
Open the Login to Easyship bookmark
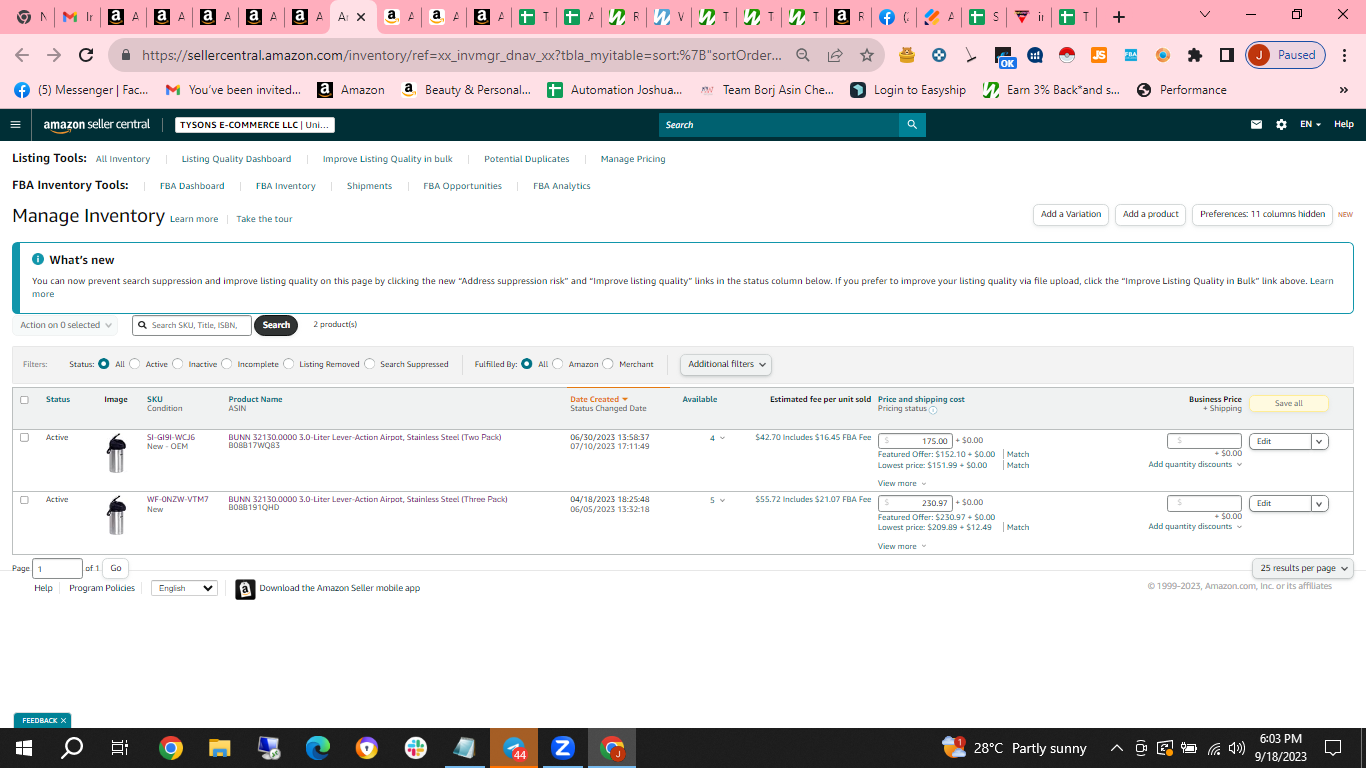(x=908, y=90)
